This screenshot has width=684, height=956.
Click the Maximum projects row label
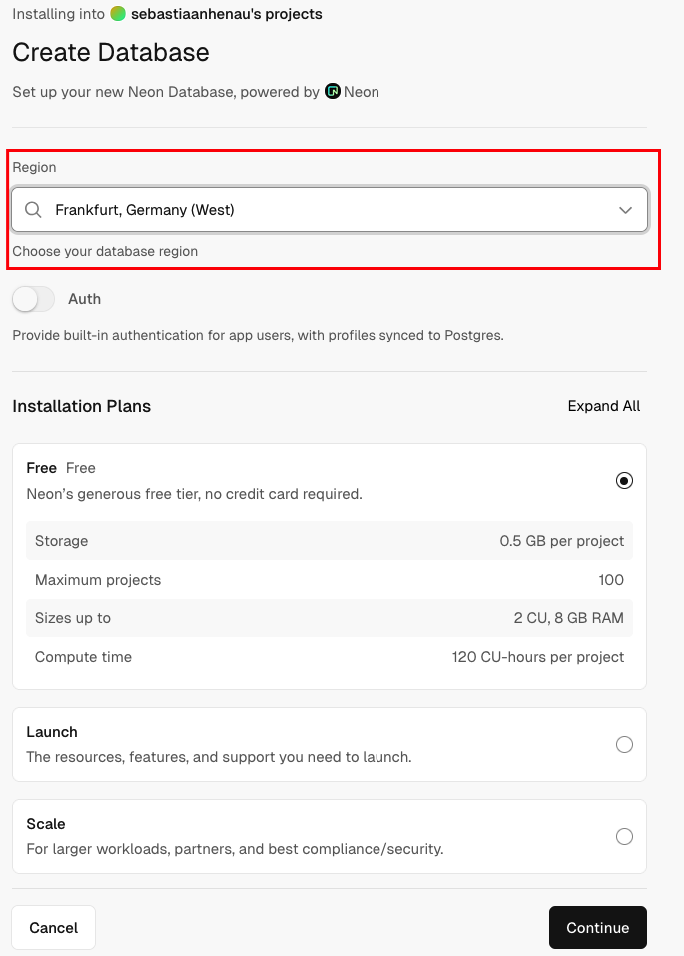point(98,580)
